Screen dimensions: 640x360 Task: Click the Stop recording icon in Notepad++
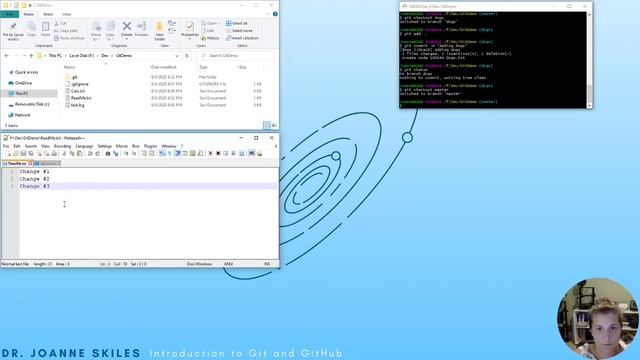pos(218,153)
